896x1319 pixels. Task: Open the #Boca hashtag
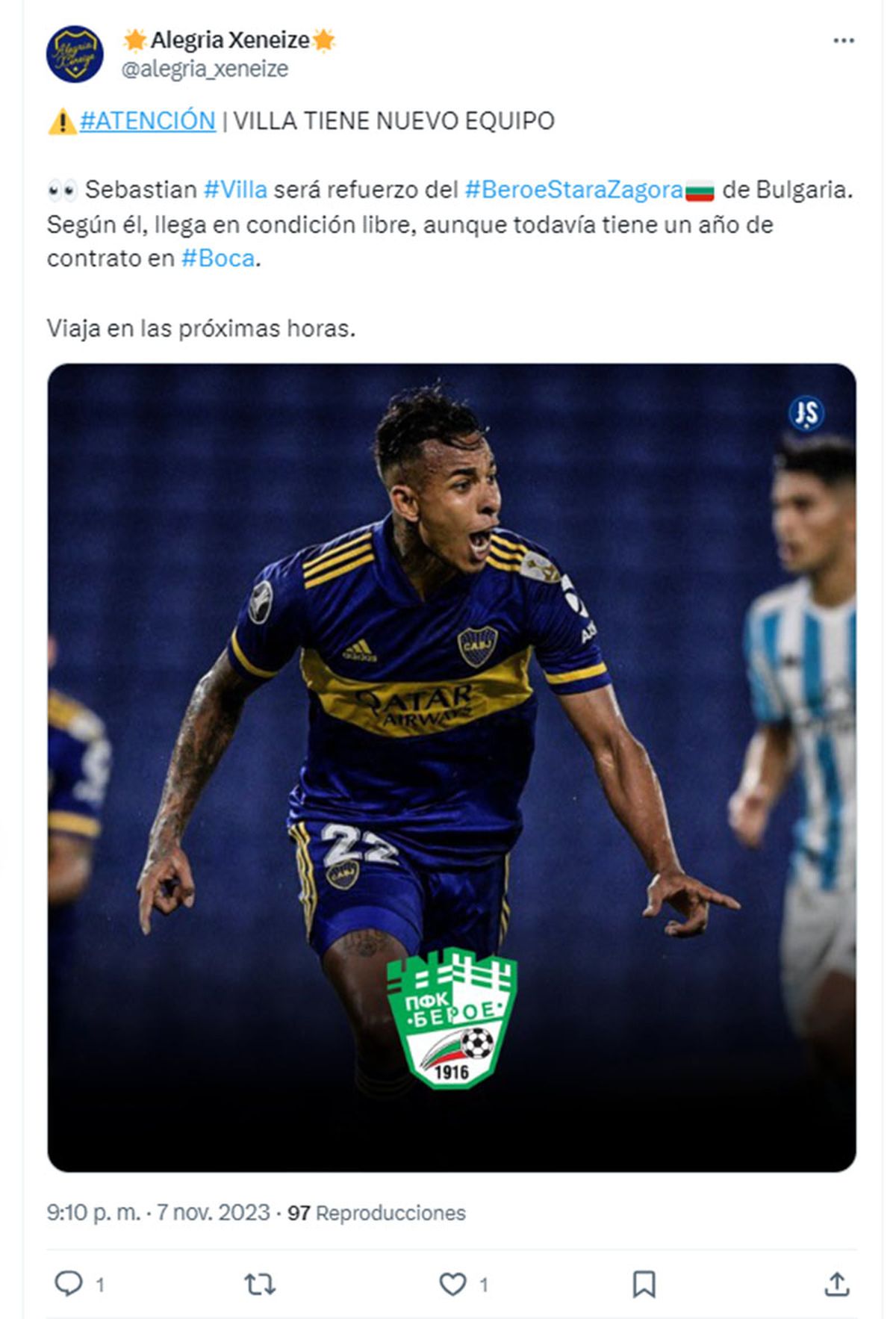(x=218, y=258)
